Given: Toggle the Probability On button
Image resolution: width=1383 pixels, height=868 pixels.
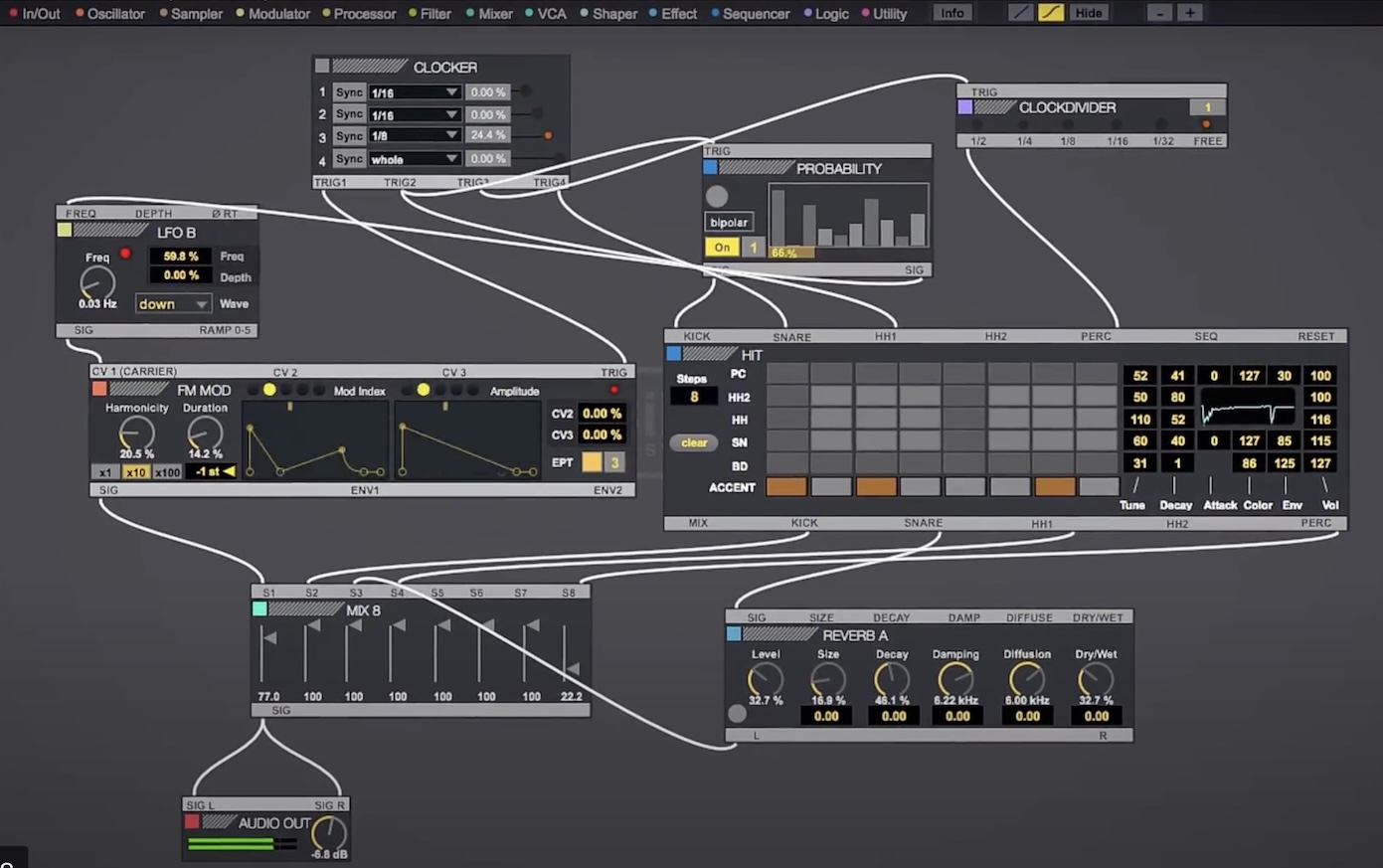Looking at the screenshot, I should 722,248.
